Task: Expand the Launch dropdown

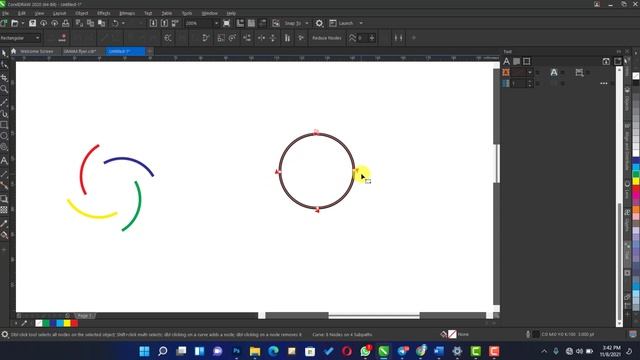Action: click(x=361, y=23)
